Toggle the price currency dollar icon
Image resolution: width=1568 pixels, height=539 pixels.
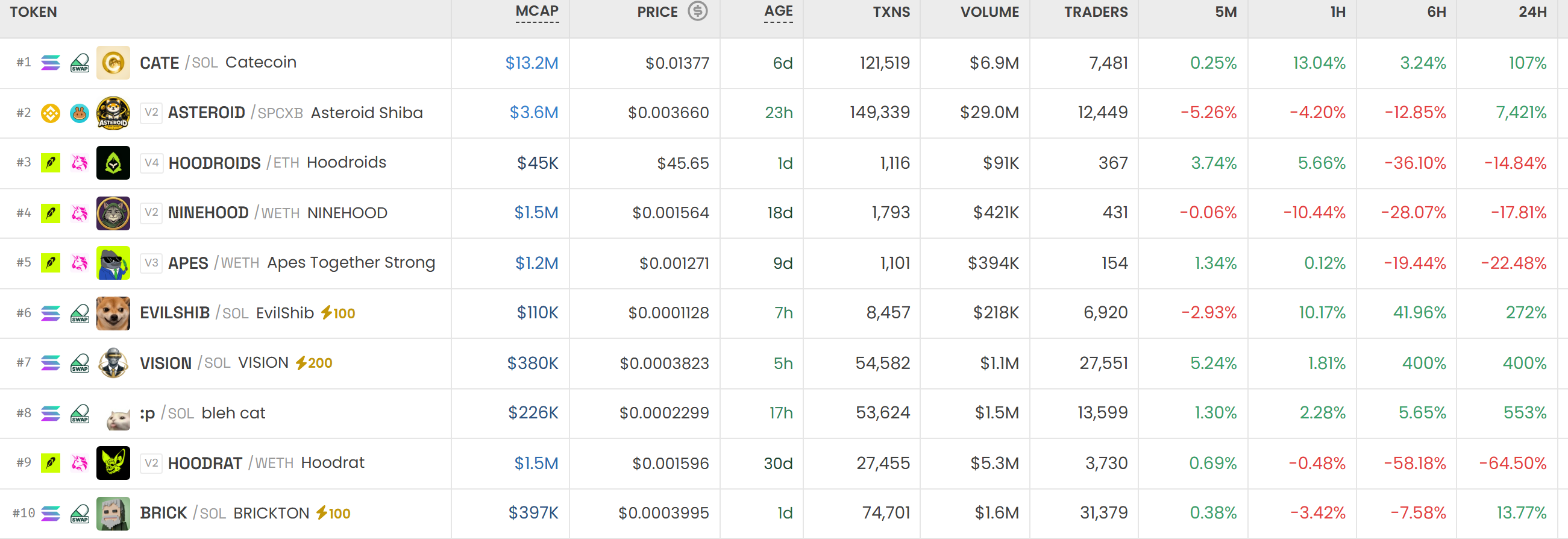[x=698, y=11]
